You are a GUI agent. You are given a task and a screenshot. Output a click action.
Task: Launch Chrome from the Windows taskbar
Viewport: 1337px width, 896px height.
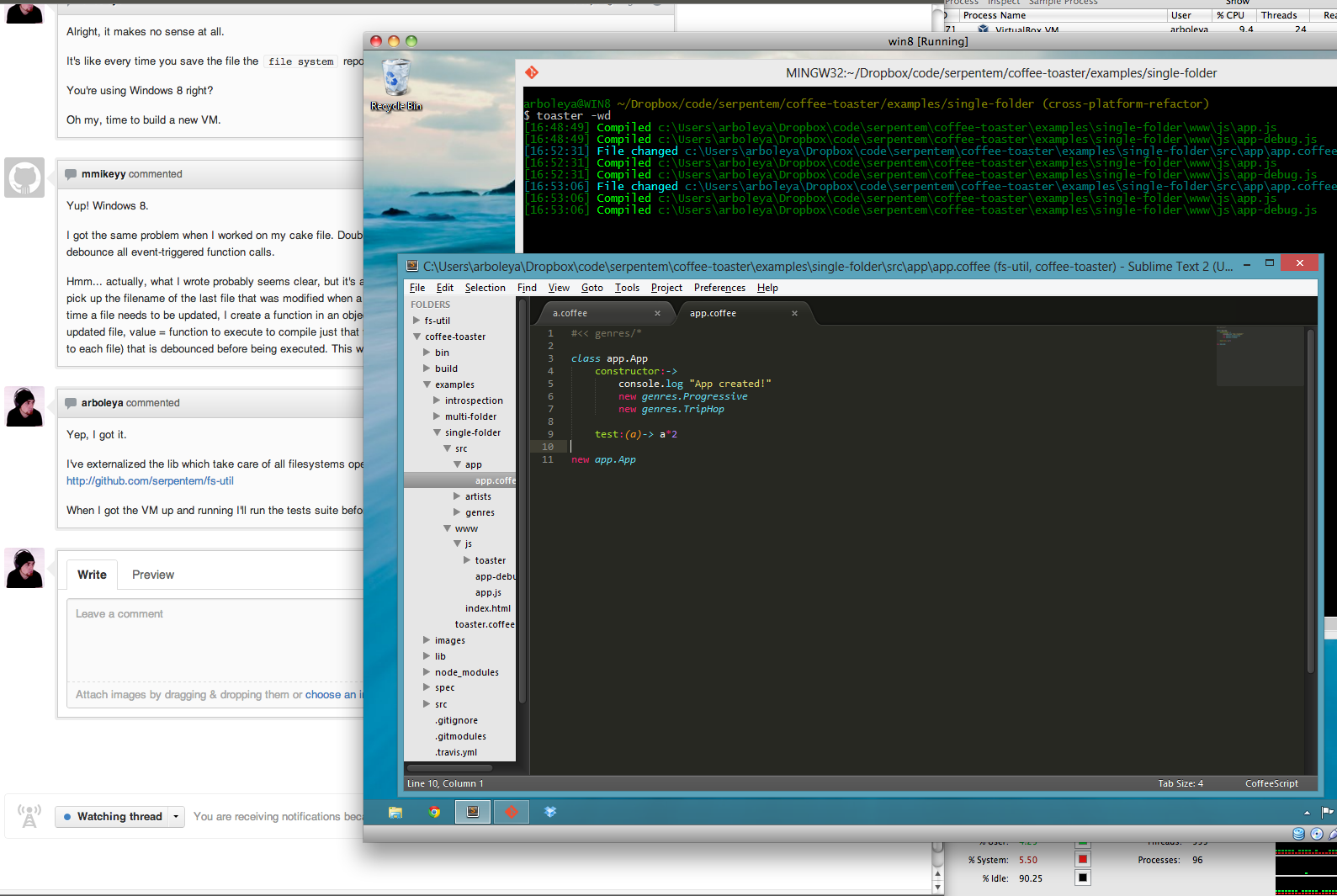[434, 812]
